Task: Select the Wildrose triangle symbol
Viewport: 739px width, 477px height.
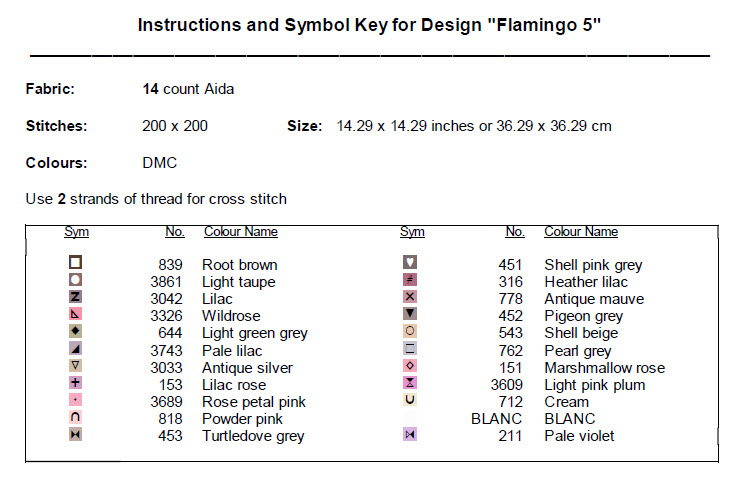Action: click(76, 315)
